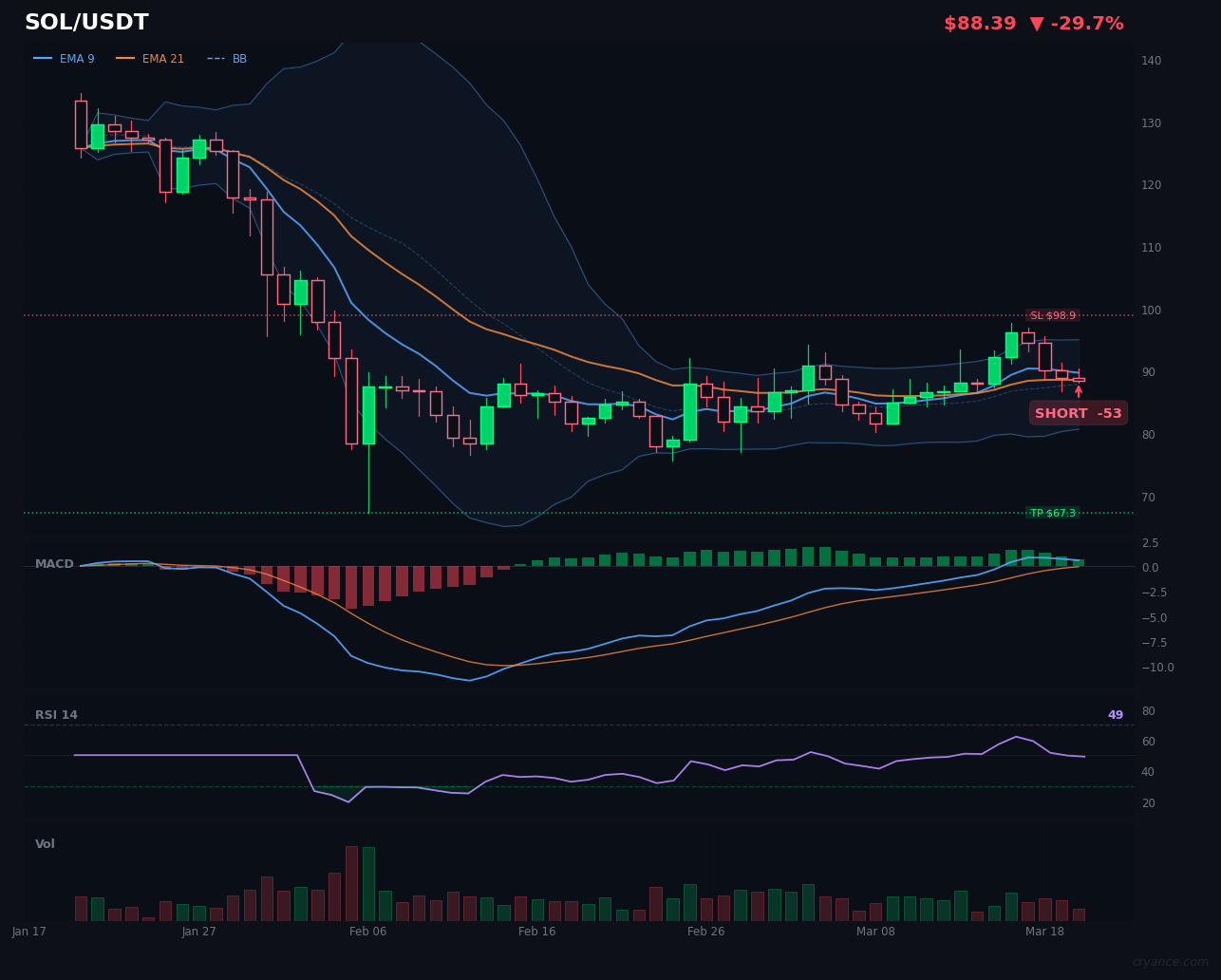The width and height of the screenshot is (1221, 980).
Task: Click the SL $98.9 stop-loss label
Action: (x=1052, y=314)
